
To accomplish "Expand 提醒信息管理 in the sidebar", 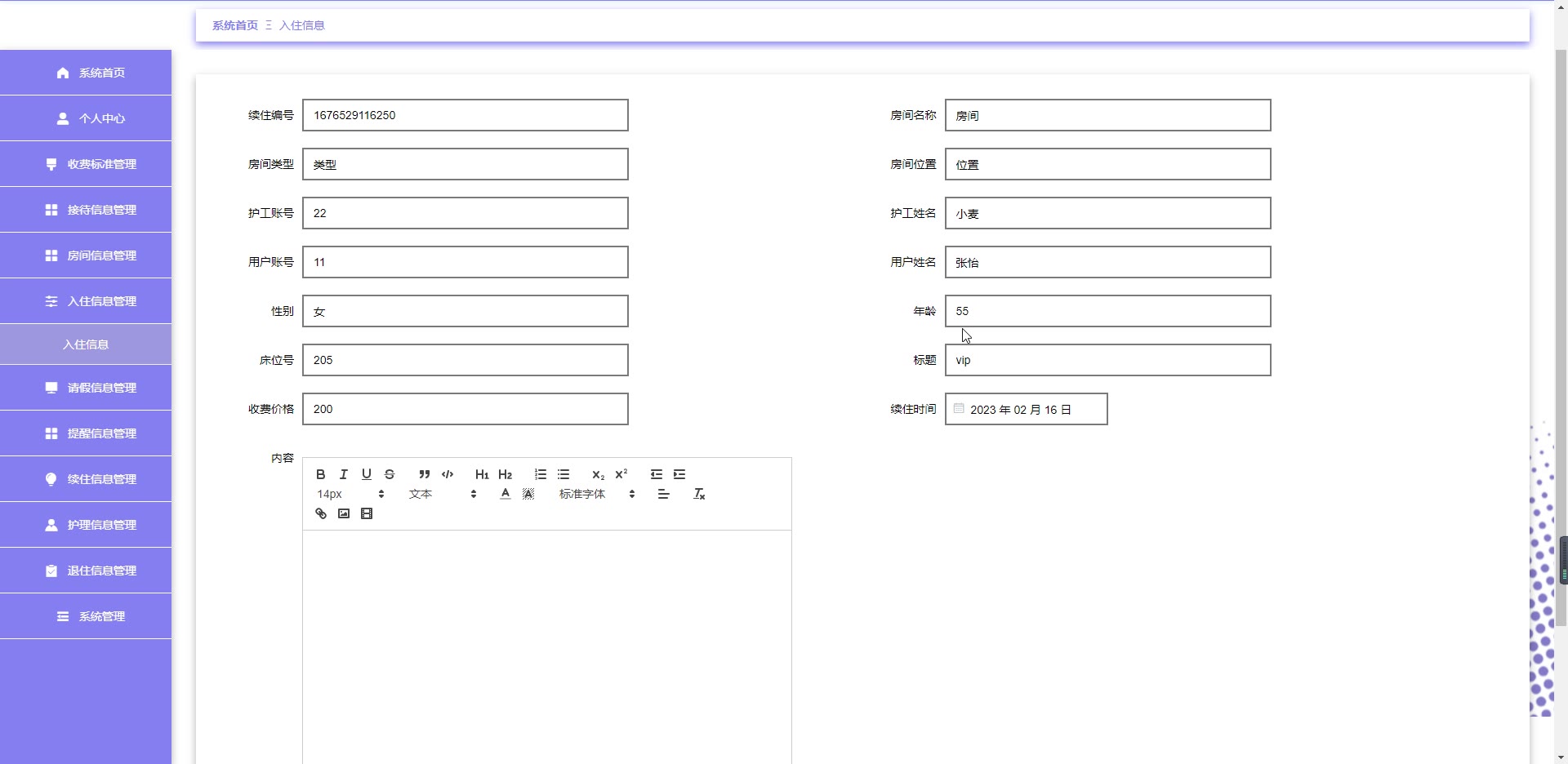I will coord(86,433).
